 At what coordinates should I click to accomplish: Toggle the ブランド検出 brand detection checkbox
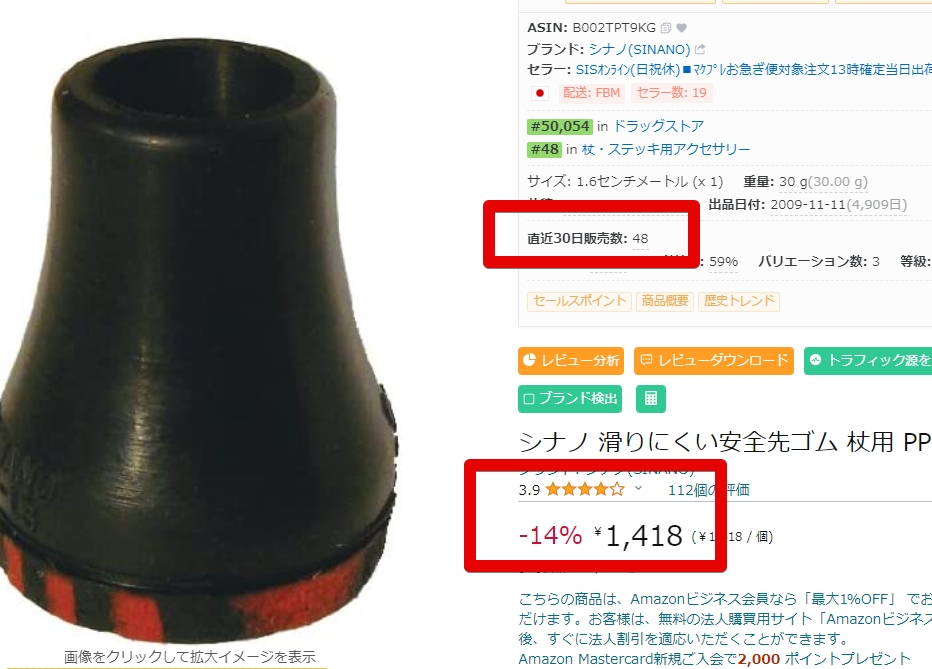570,398
